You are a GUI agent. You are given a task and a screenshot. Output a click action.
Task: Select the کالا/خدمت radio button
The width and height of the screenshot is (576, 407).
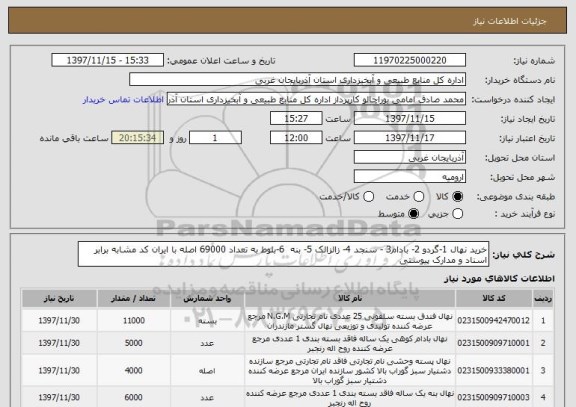pyautogui.click(x=368, y=197)
